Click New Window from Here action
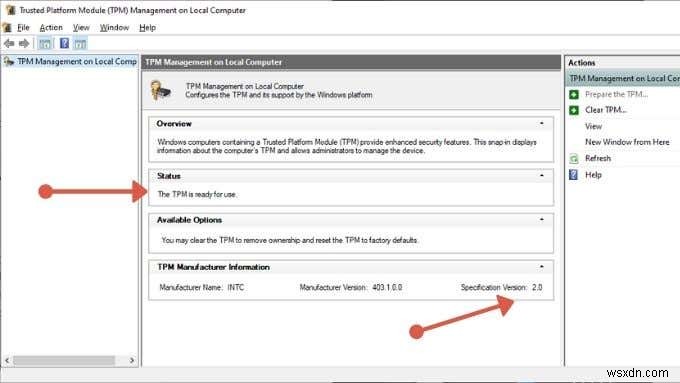680x383 pixels. [627, 142]
